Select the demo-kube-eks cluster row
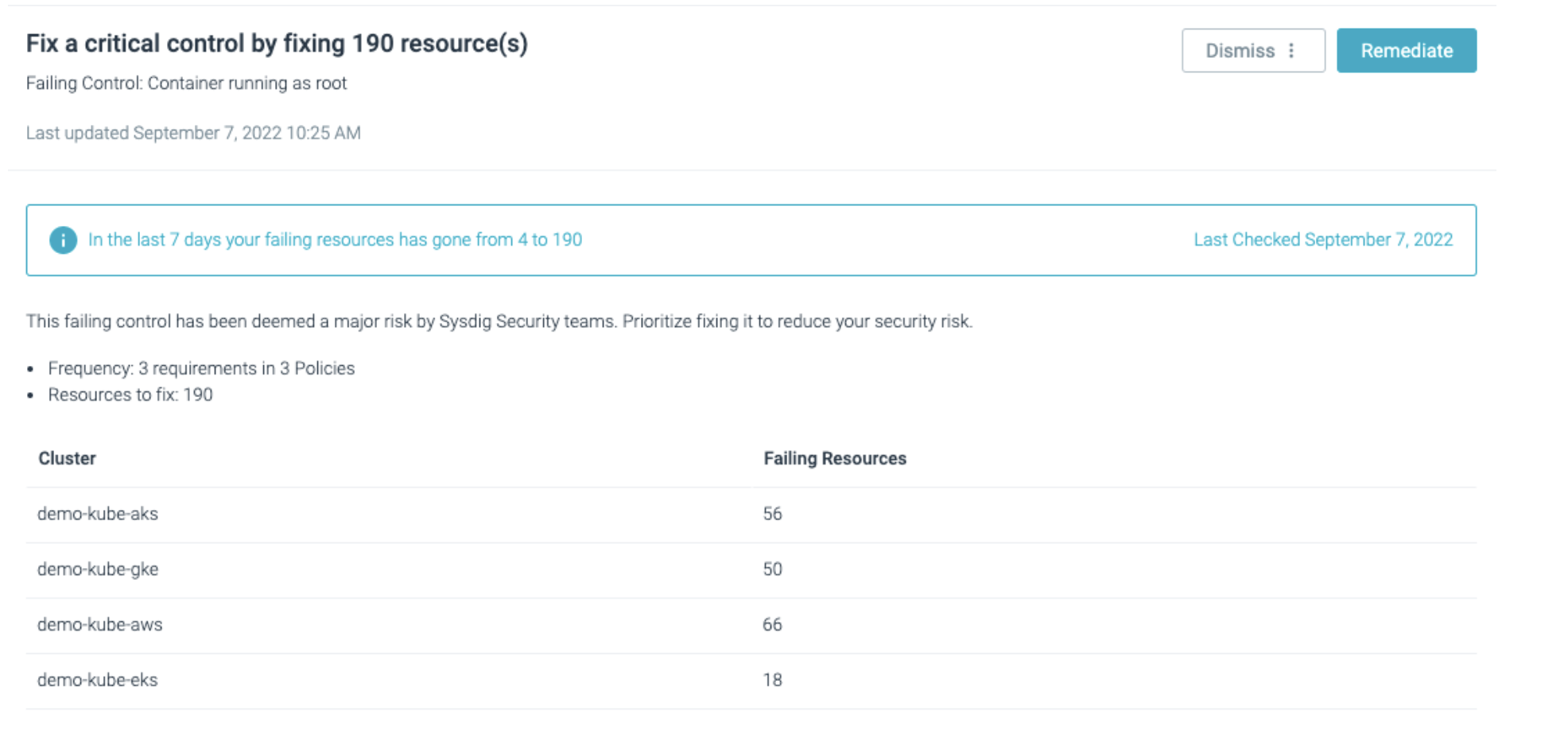This screenshot has width=1568, height=743. (97, 680)
